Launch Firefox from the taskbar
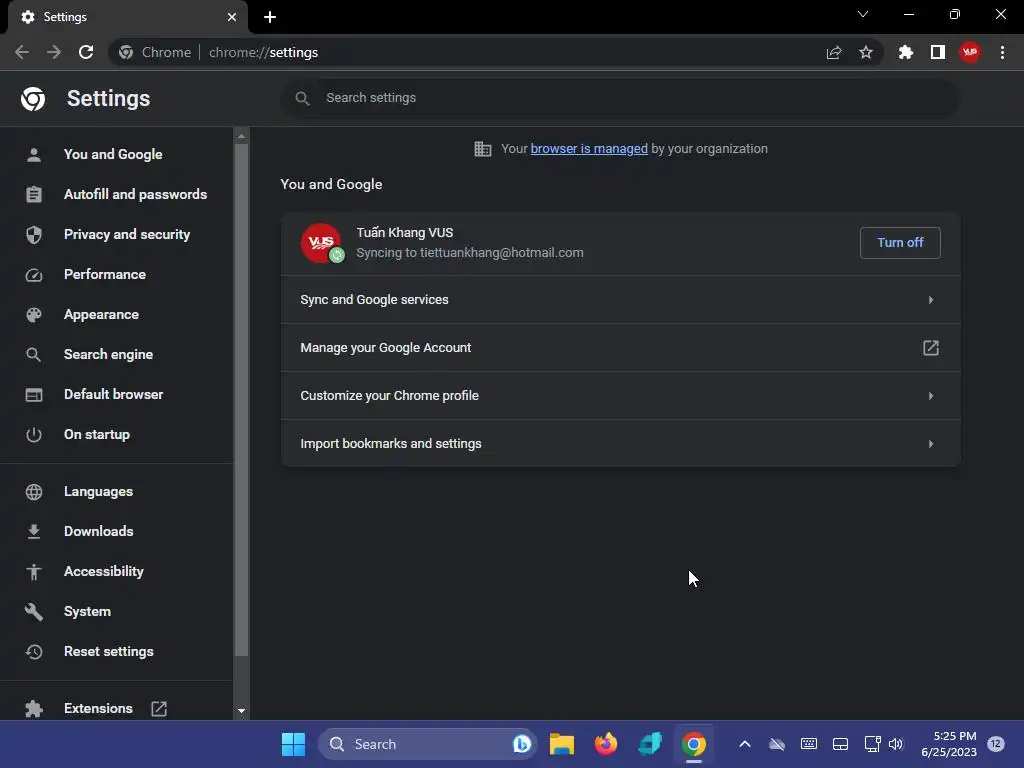 point(606,744)
